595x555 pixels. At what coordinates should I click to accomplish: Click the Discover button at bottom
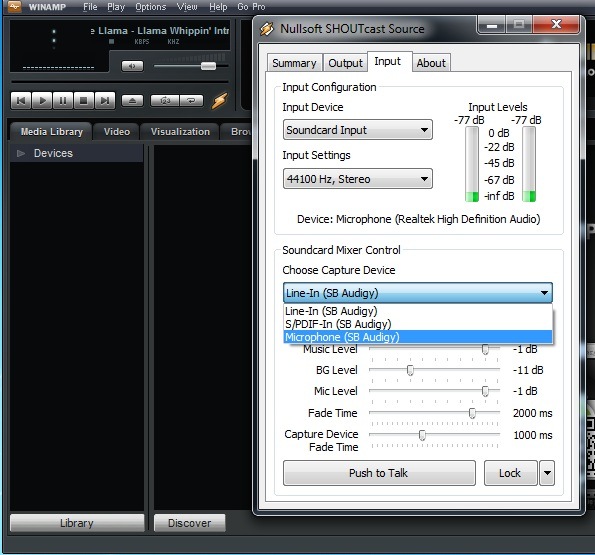(190, 523)
